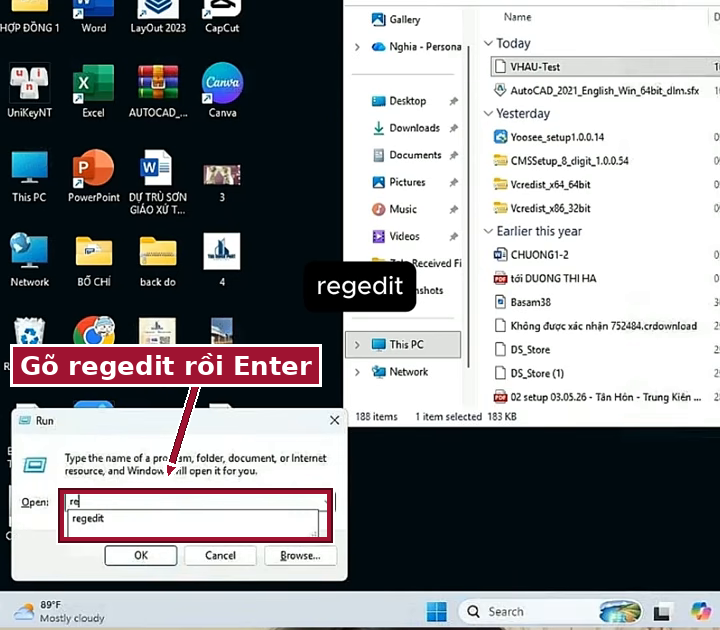The width and height of the screenshot is (720, 630).
Task: Click the Open text field in Run
Action: pyautogui.click(x=195, y=501)
